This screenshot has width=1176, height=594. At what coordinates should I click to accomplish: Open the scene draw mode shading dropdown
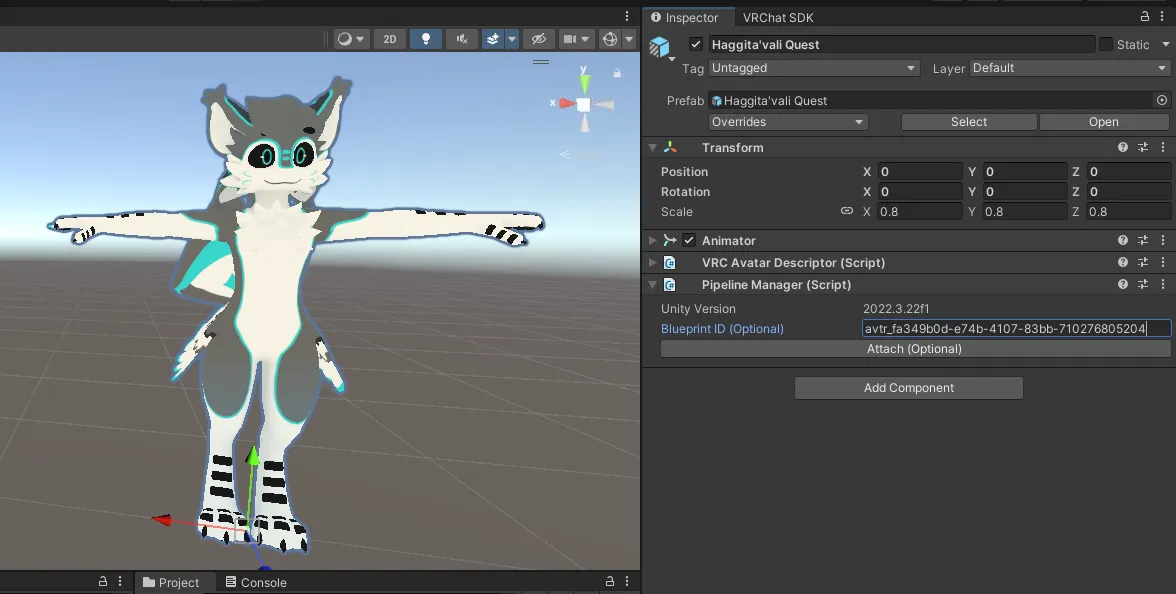(351, 39)
